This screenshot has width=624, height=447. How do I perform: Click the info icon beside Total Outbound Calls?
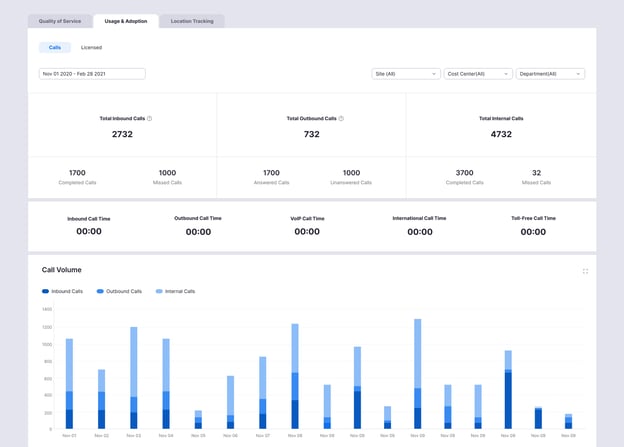pos(341,118)
